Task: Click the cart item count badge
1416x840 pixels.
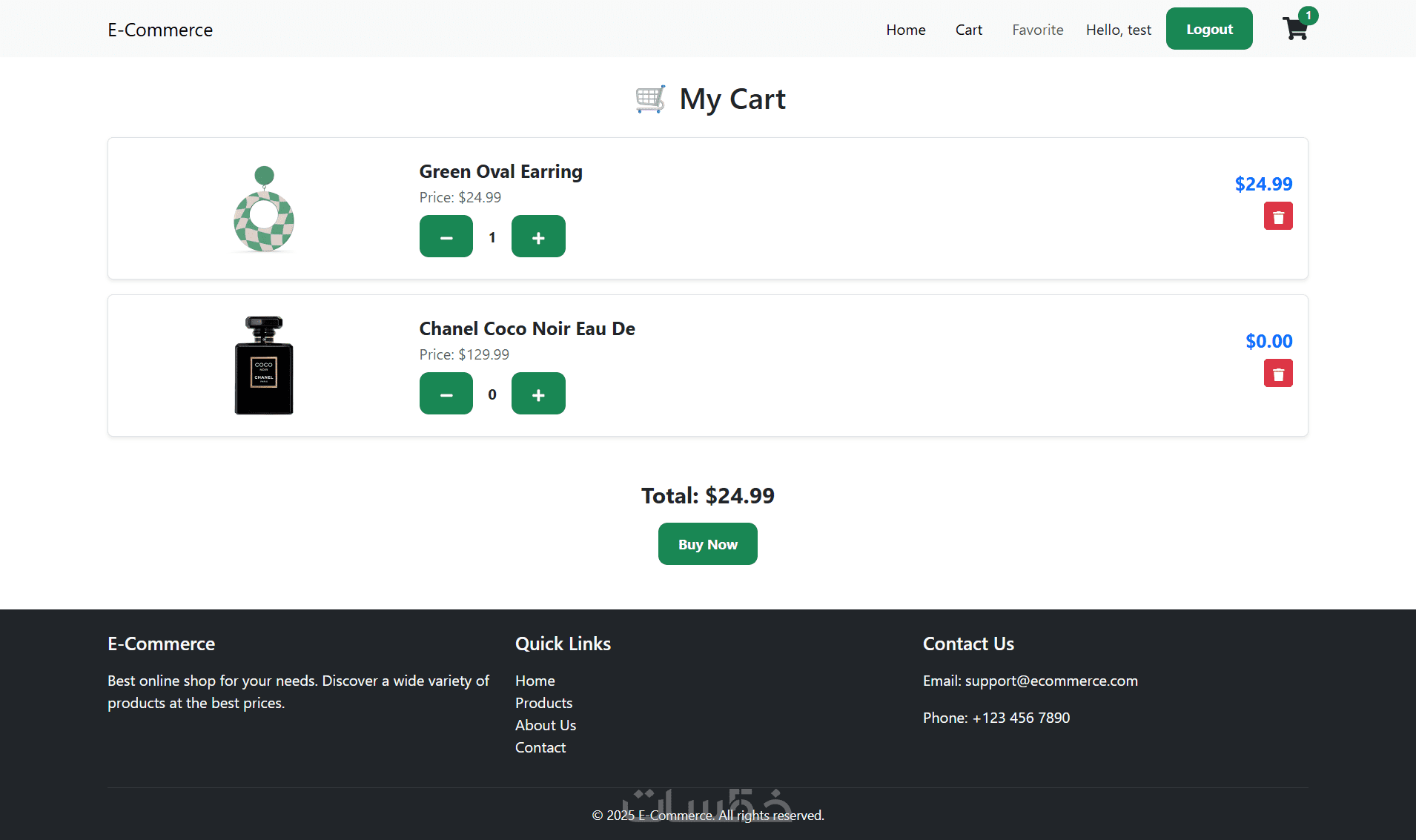Action: click(x=1309, y=16)
